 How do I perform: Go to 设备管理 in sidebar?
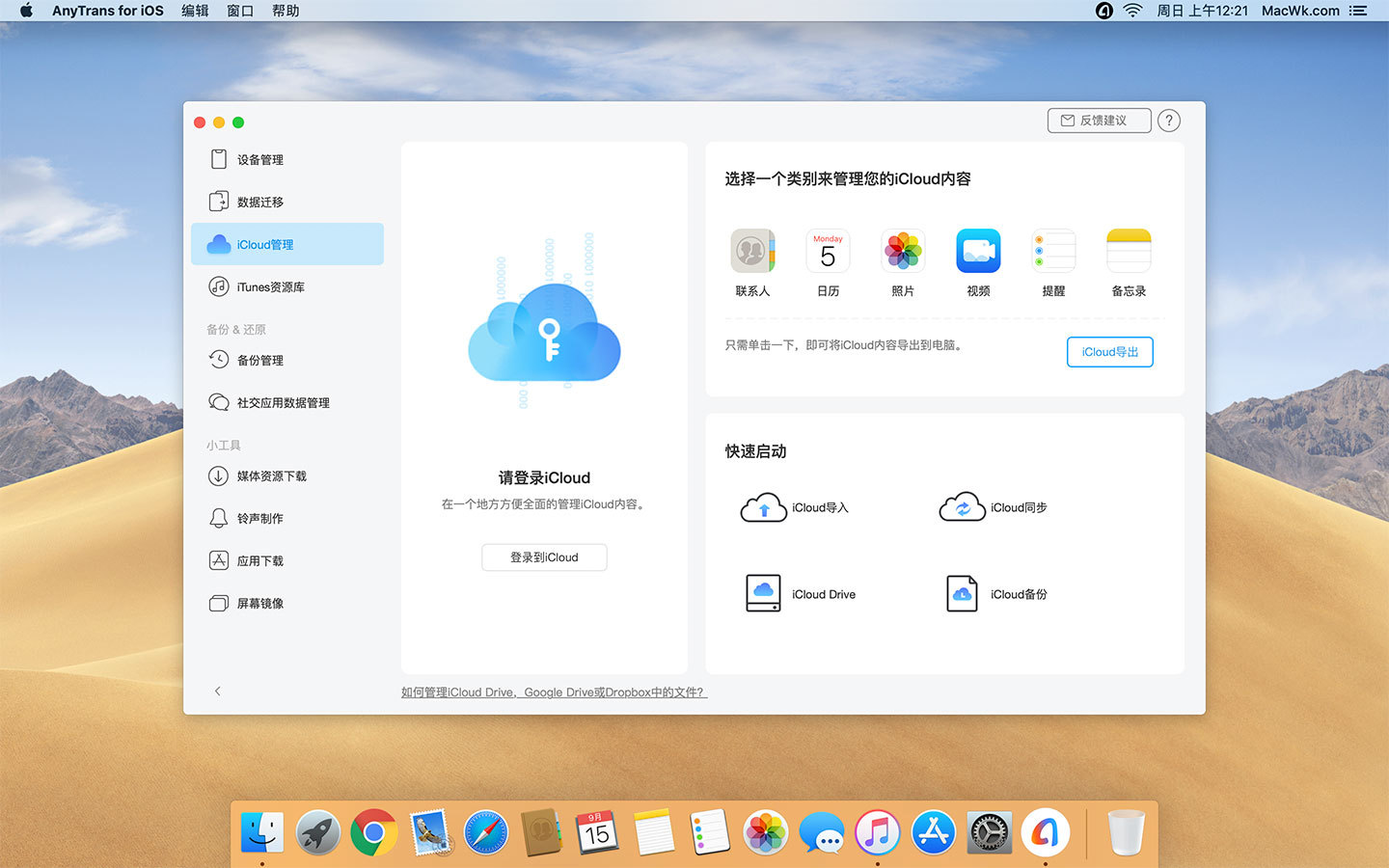pyautogui.click(x=287, y=159)
